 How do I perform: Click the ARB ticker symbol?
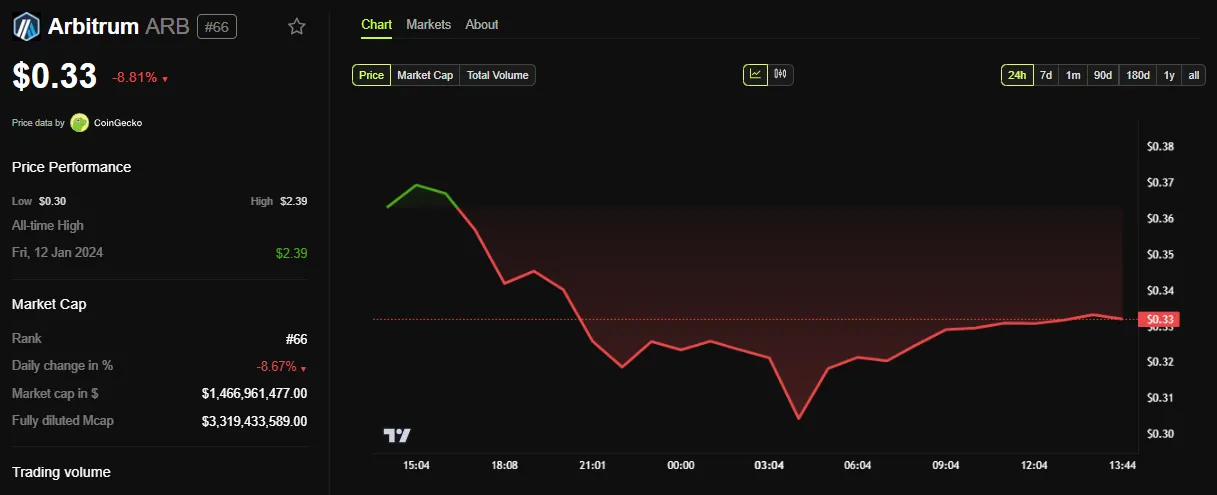pyautogui.click(x=168, y=27)
